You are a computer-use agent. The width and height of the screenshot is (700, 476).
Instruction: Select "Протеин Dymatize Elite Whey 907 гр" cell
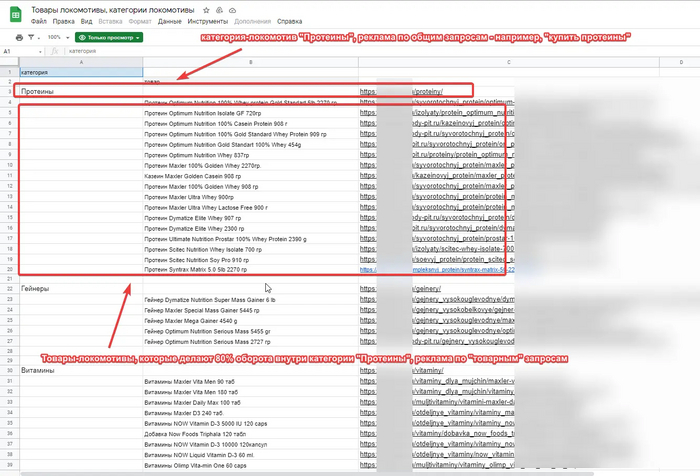tap(250, 218)
